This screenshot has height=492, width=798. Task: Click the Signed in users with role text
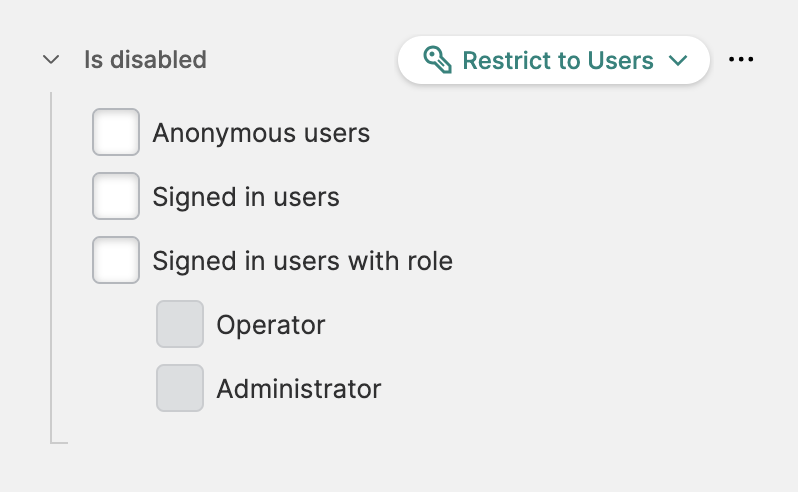(302, 261)
